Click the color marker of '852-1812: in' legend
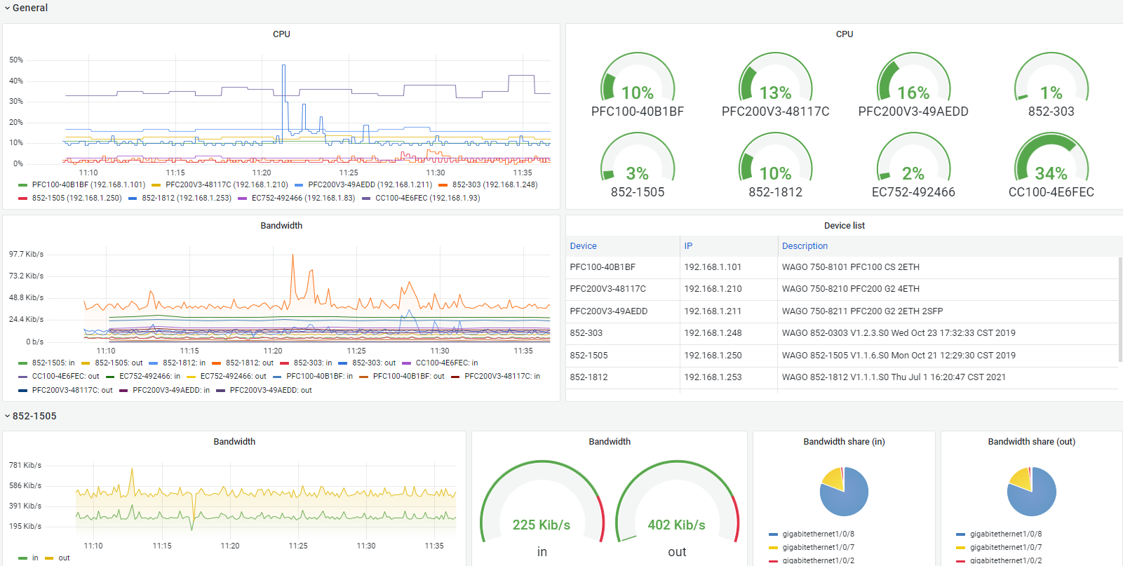This screenshot has width=1123, height=566. pyautogui.click(x=153, y=364)
